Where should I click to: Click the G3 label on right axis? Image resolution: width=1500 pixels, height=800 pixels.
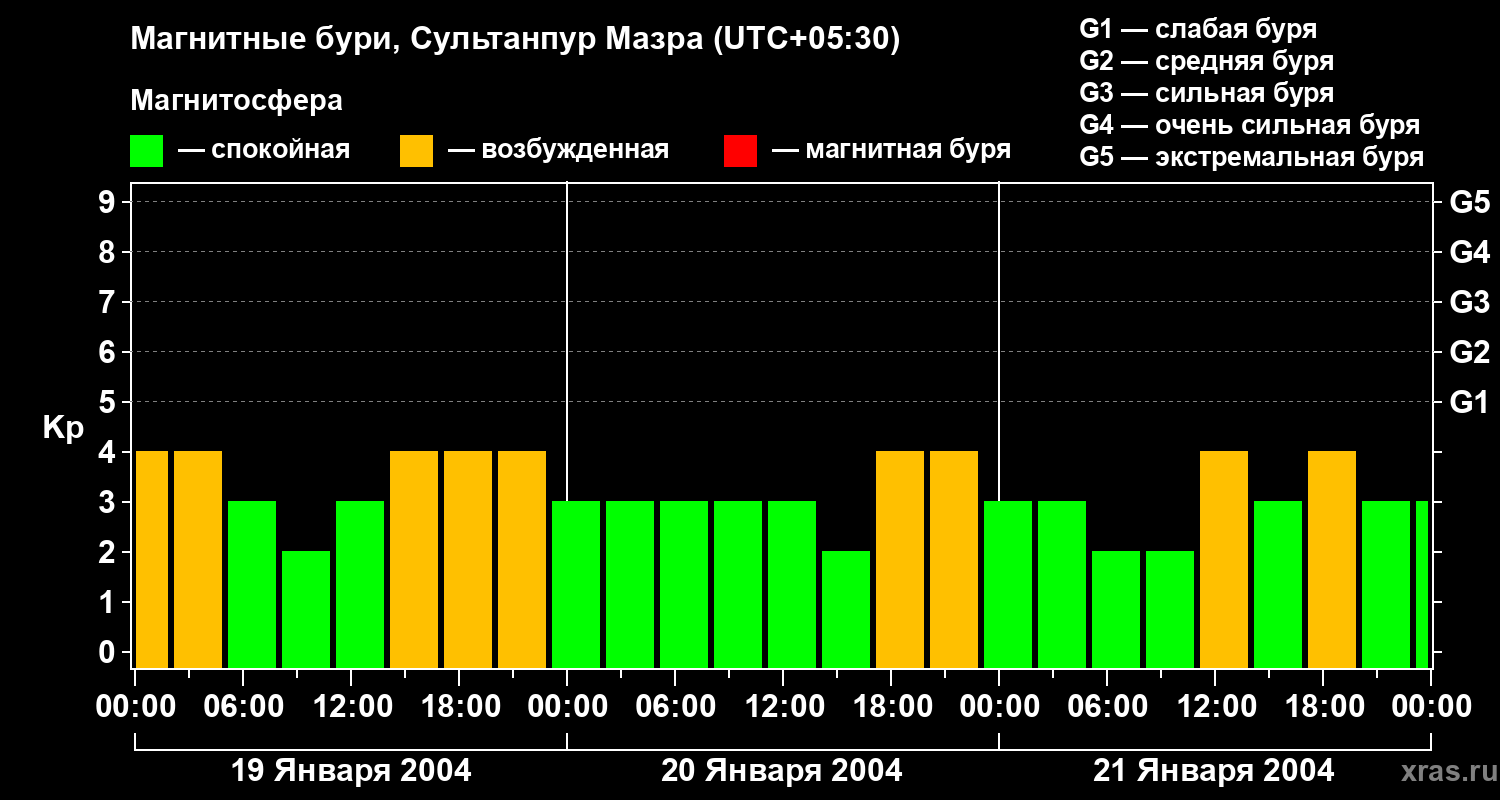tap(1469, 302)
